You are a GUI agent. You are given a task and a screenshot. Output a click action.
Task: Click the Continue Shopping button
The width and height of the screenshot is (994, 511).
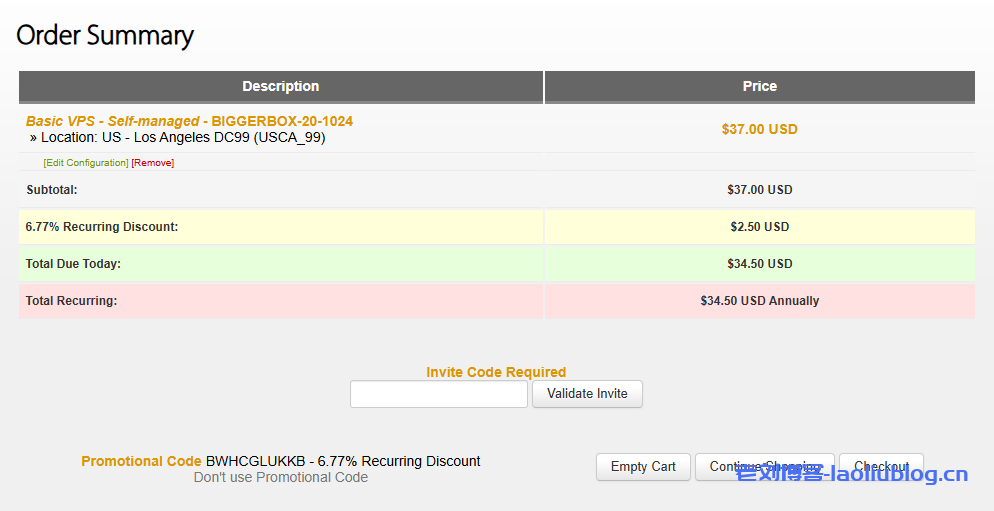click(764, 467)
